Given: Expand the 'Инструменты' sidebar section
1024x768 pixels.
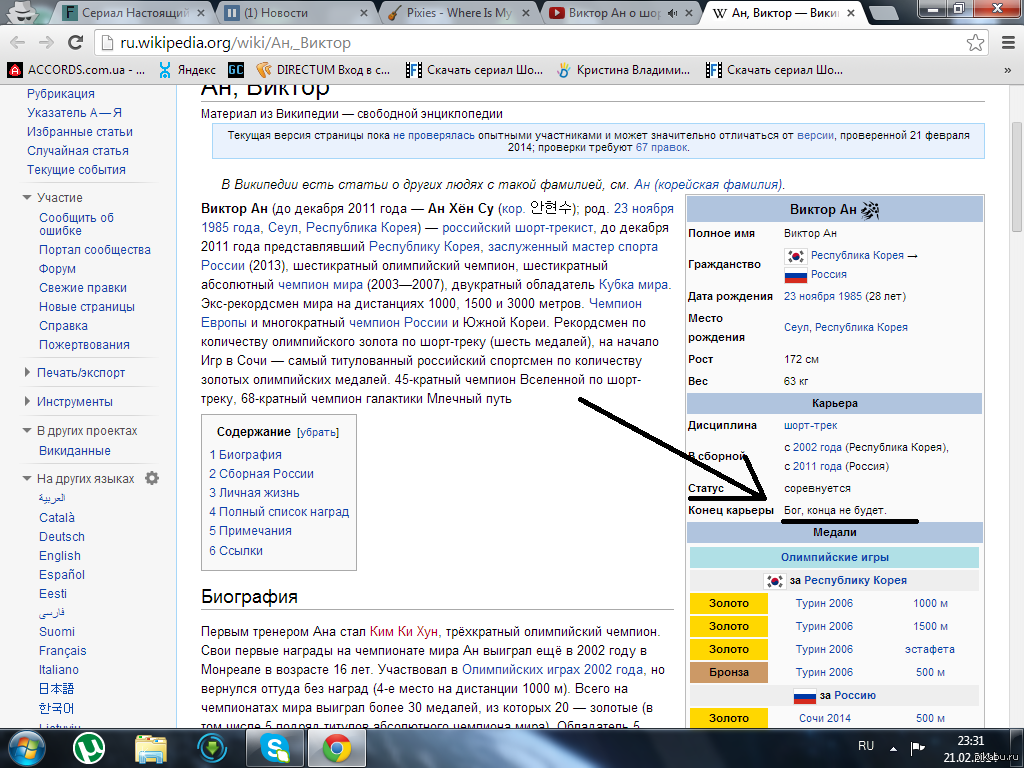Looking at the screenshot, I should (27, 401).
